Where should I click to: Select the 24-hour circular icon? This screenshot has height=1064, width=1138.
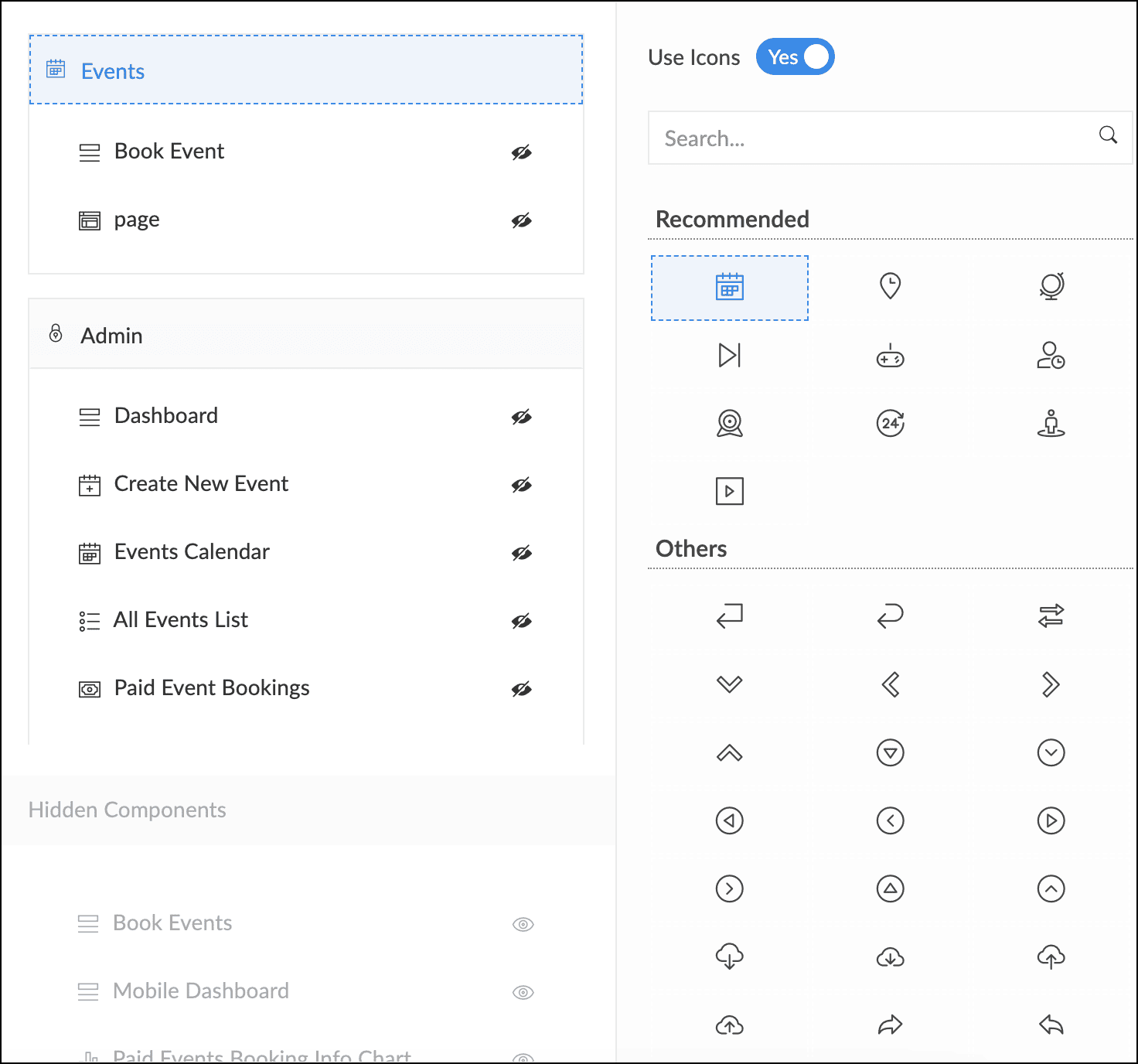click(890, 423)
